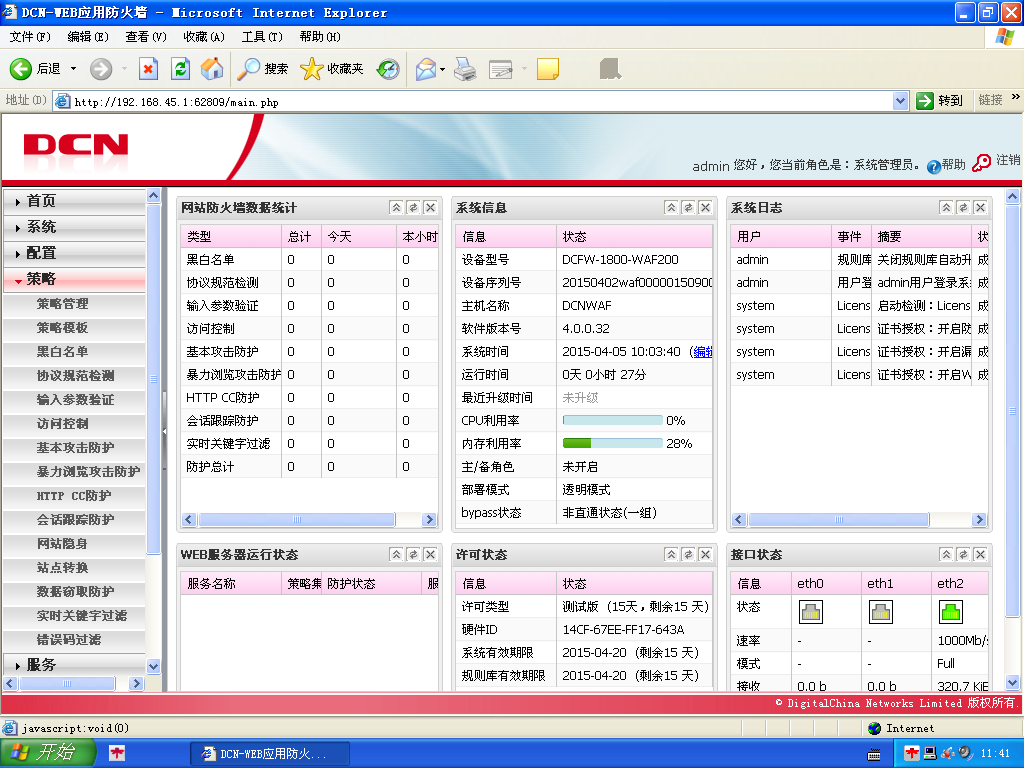Refresh the 系统日志 panel
The height and width of the screenshot is (768, 1024).
tap(963, 208)
